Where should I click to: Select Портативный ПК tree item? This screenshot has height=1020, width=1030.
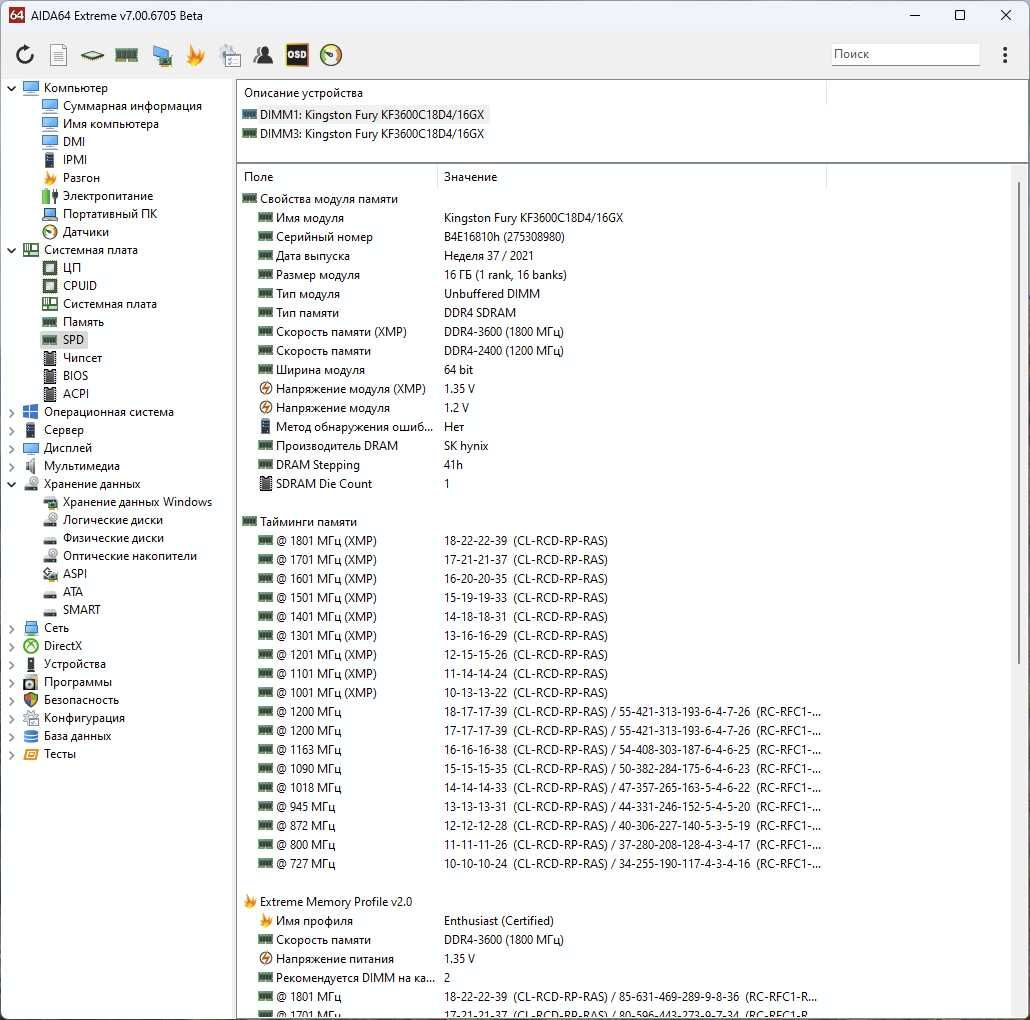[110, 213]
